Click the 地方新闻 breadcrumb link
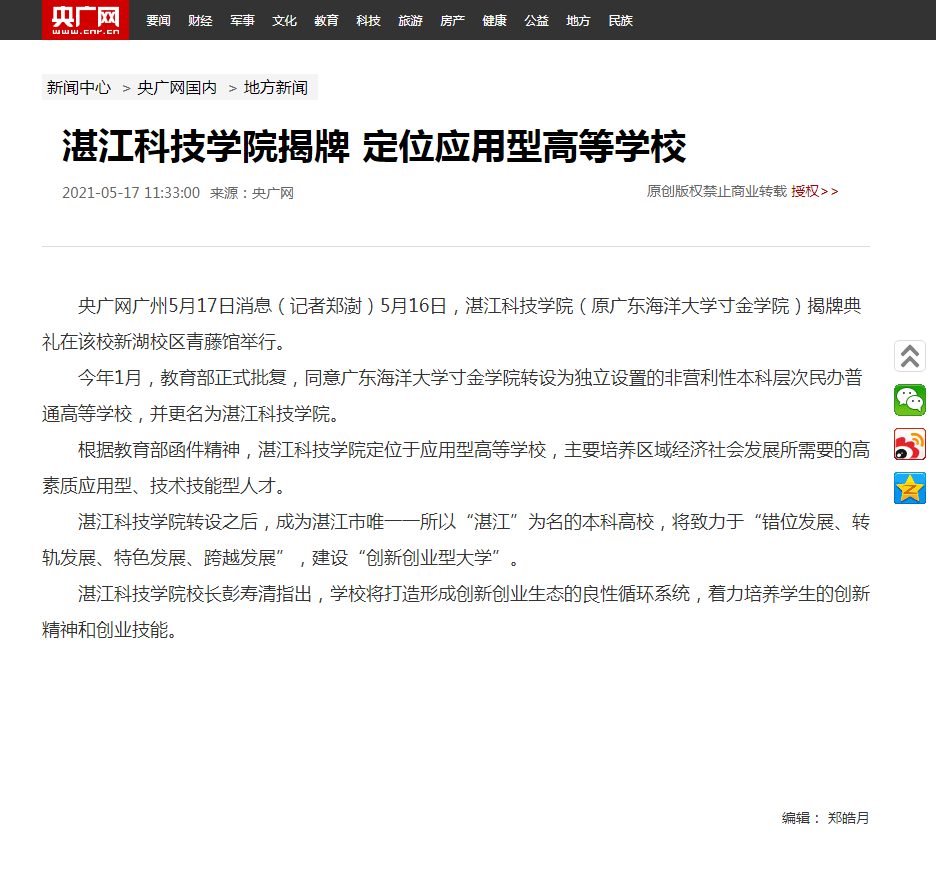This screenshot has height=877, width=936. click(x=276, y=88)
